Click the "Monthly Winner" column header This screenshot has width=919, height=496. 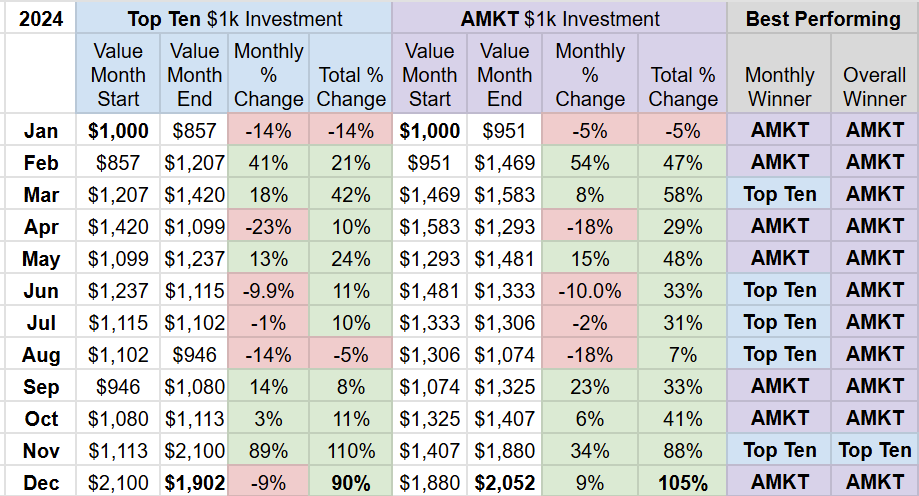[x=779, y=86]
